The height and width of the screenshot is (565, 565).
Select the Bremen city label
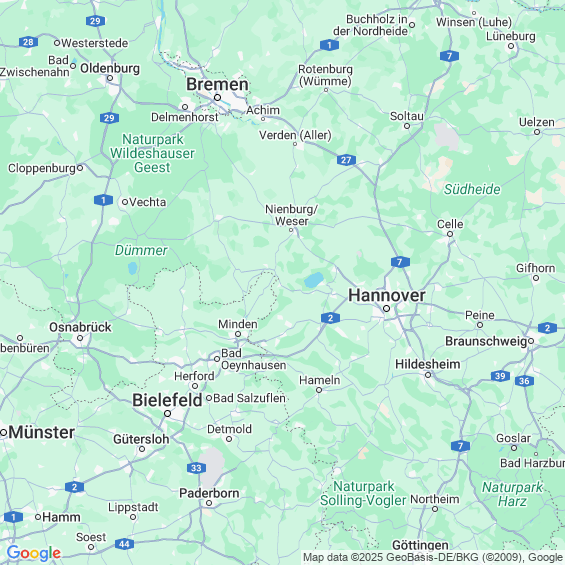tap(217, 85)
